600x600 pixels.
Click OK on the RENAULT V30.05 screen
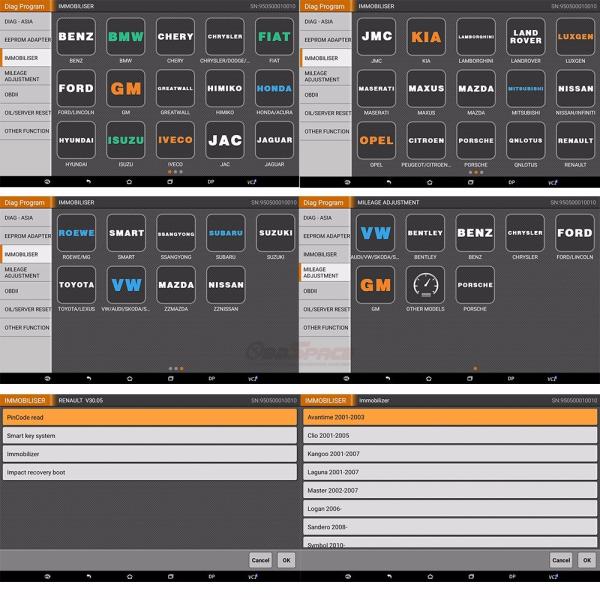pyautogui.click(x=286, y=560)
